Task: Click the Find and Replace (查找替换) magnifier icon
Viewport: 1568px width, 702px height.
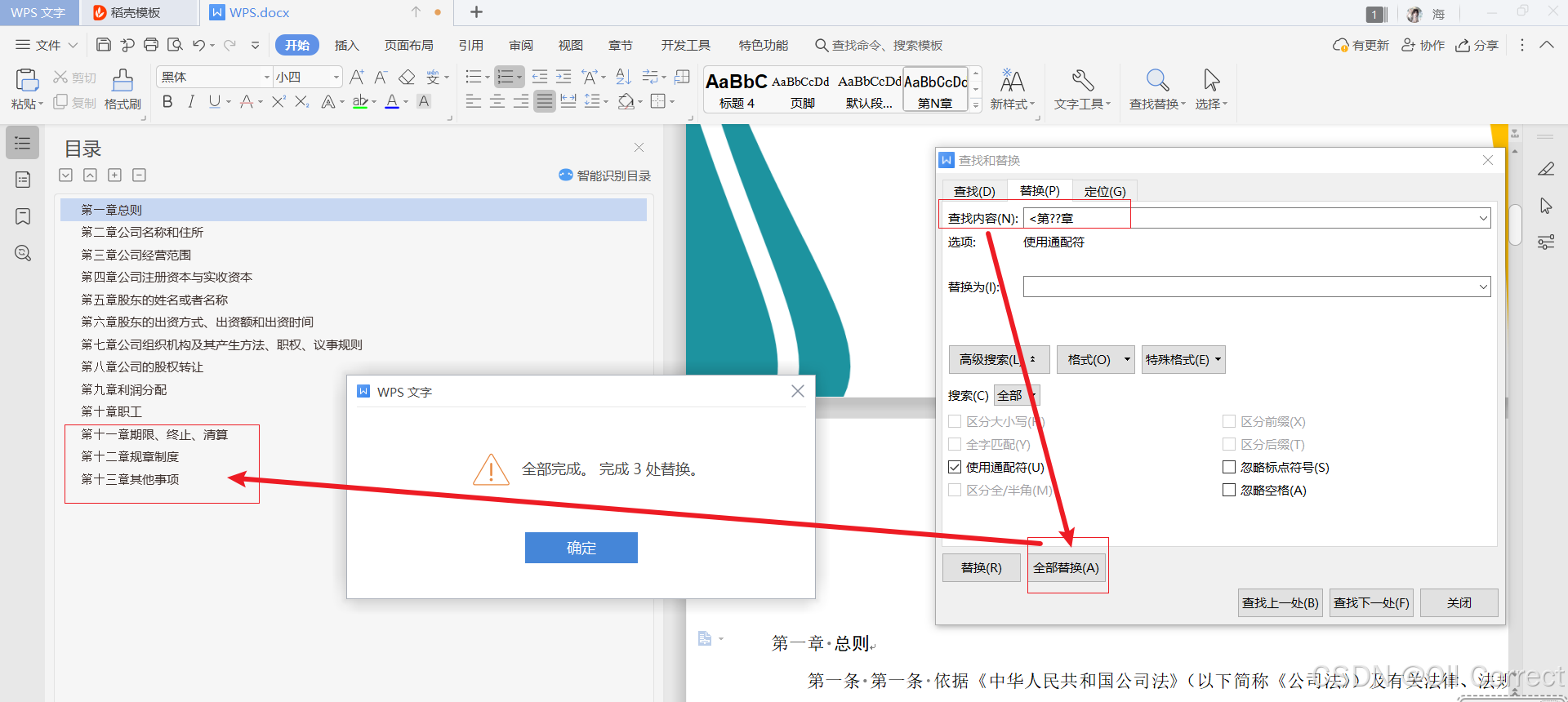Action: 1157,80
